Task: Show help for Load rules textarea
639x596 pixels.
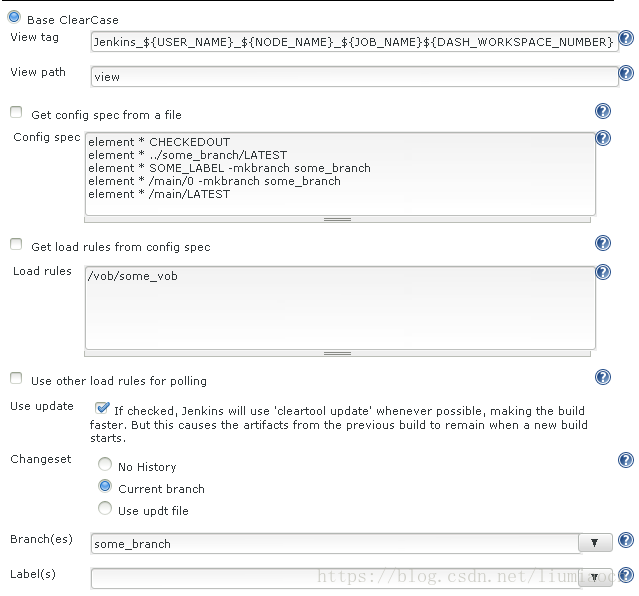Action: click(603, 272)
